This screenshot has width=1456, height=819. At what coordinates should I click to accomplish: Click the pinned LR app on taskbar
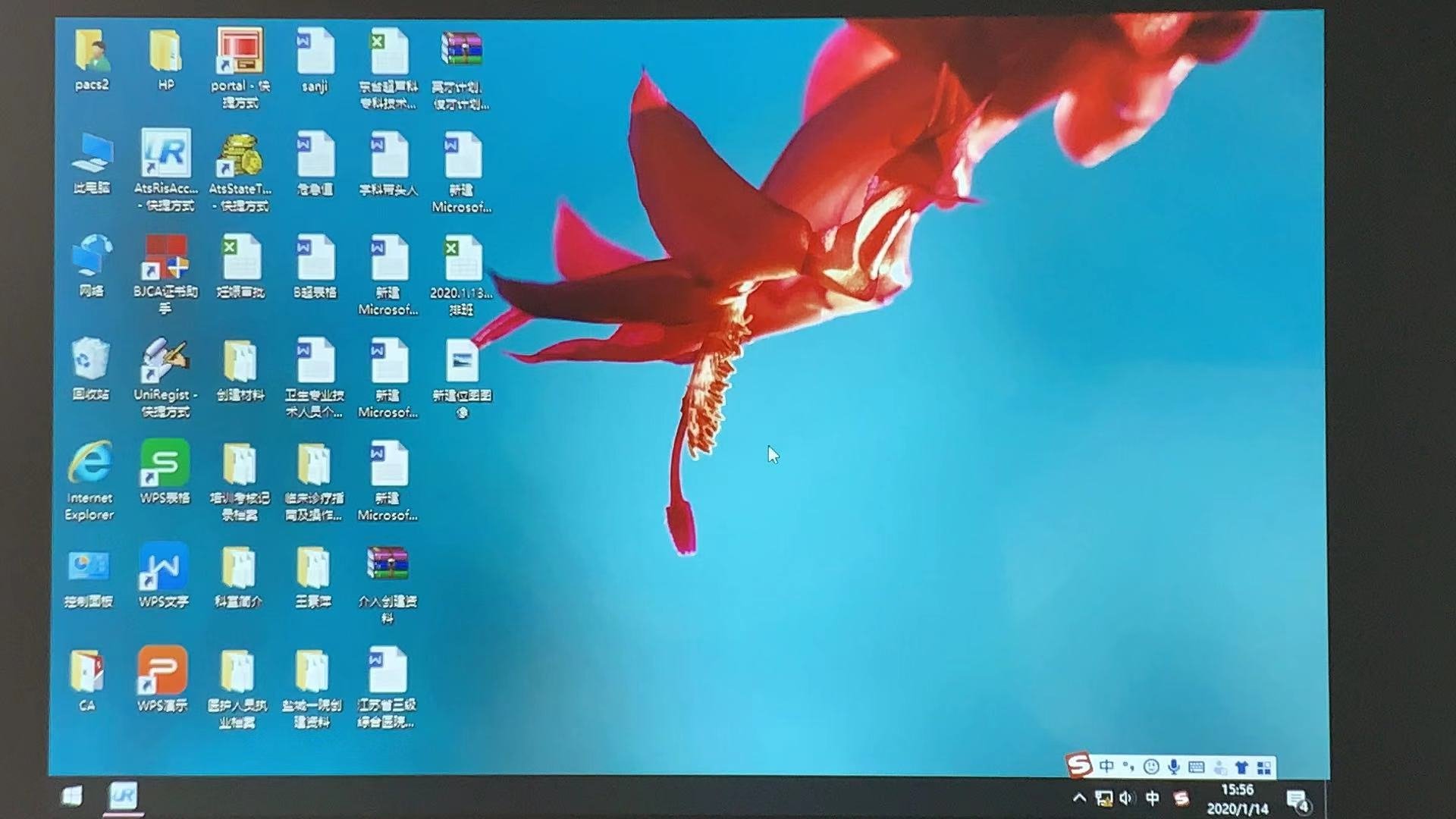pyautogui.click(x=124, y=795)
